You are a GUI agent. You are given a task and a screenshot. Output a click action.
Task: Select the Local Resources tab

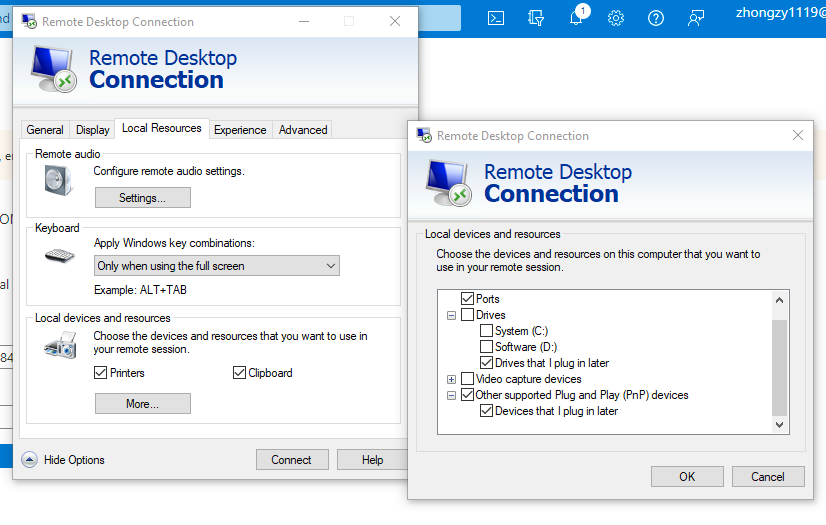[x=162, y=128]
